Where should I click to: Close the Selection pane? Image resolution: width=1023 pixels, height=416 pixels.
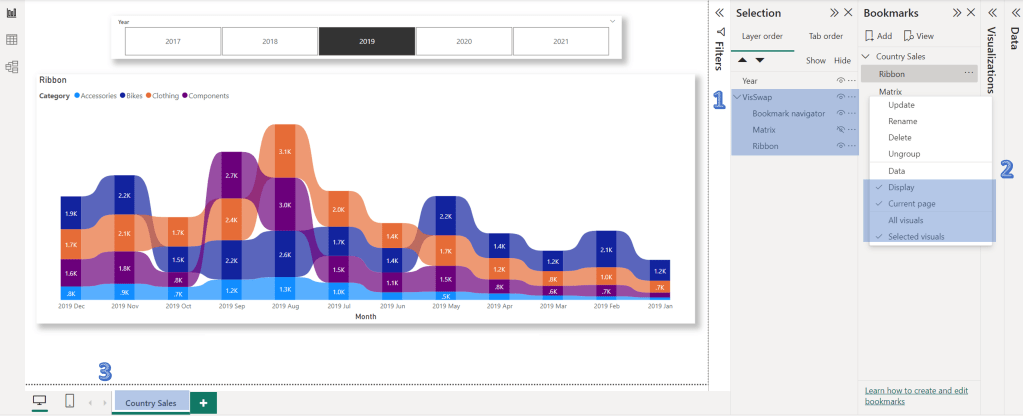point(849,12)
